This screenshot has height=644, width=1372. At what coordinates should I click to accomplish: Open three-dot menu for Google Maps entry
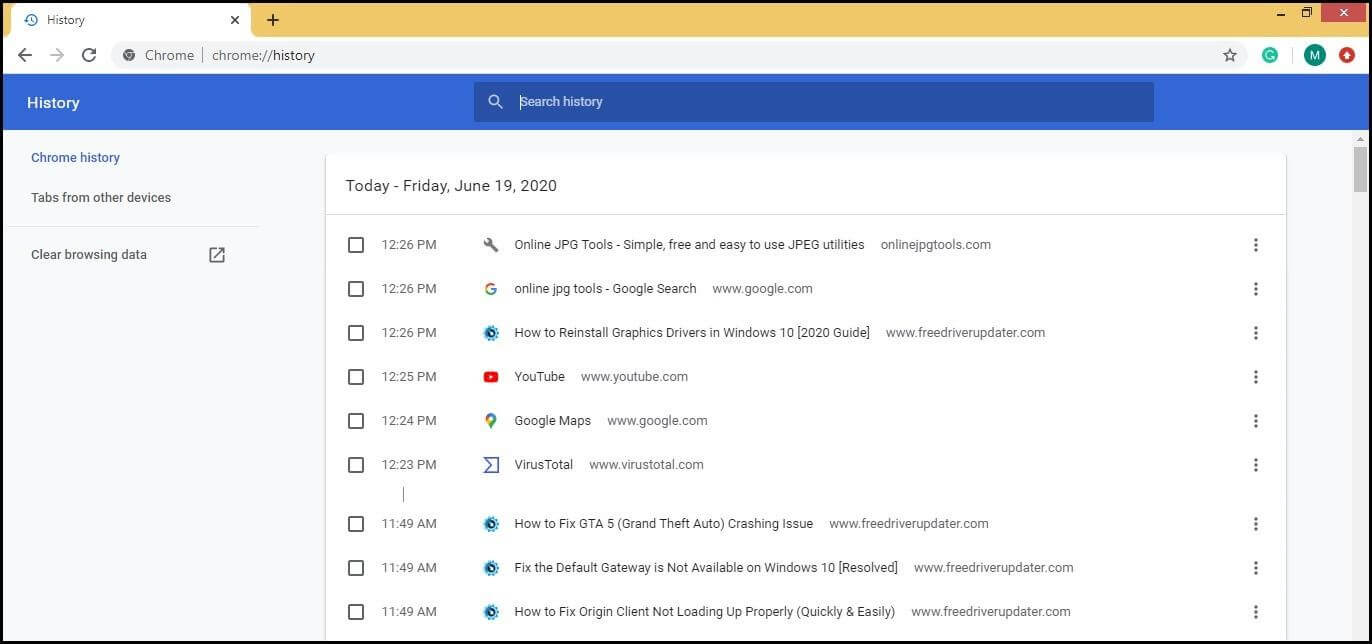1256,421
